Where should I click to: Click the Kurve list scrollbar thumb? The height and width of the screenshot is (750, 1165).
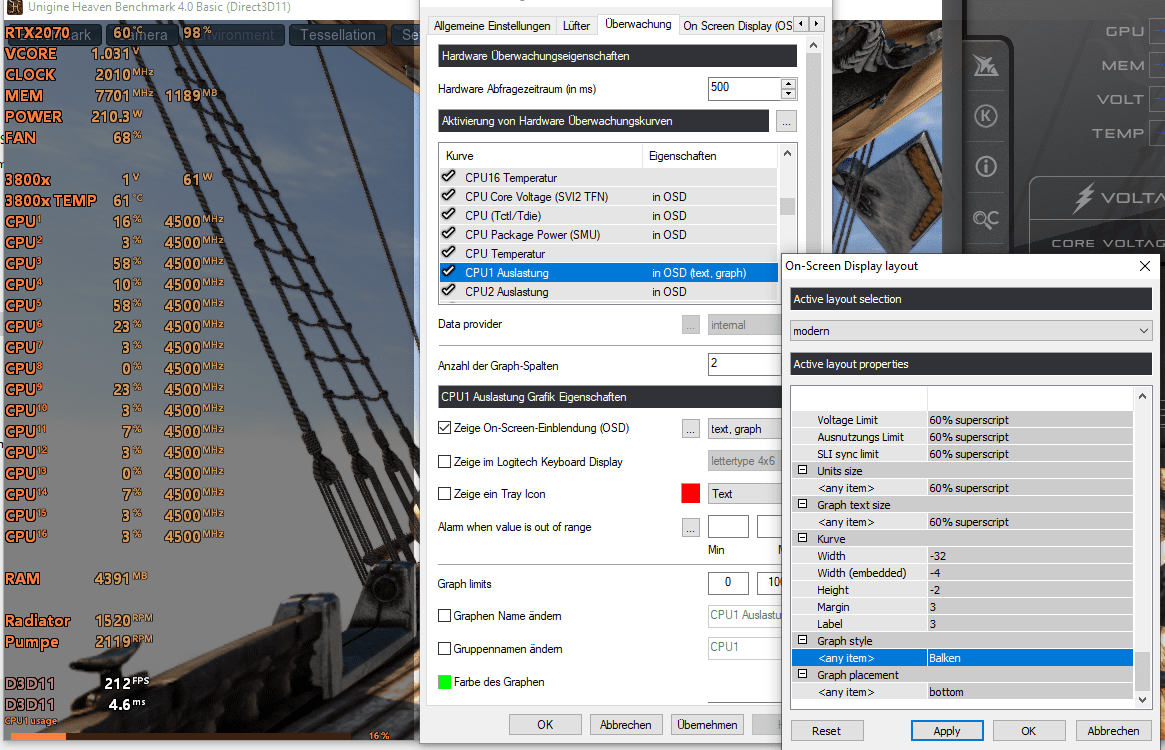click(788, 206)
